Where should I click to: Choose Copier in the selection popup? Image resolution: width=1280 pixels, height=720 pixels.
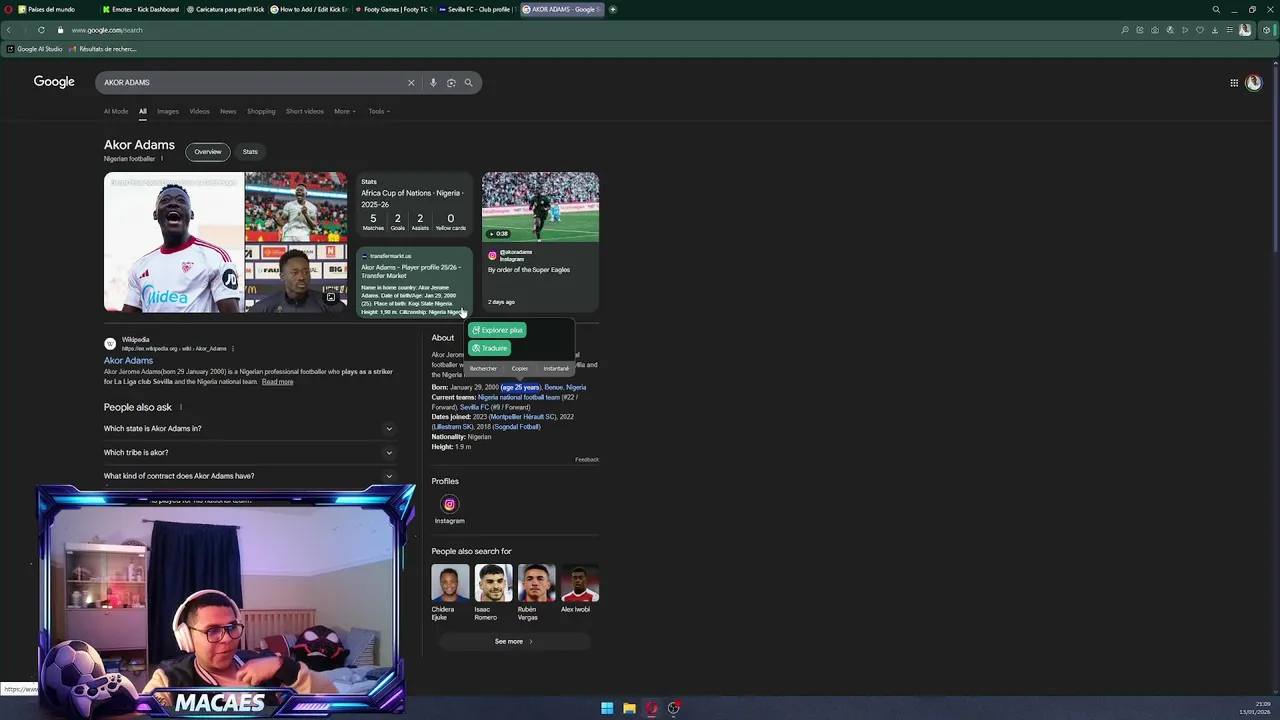tap(520, 368)
